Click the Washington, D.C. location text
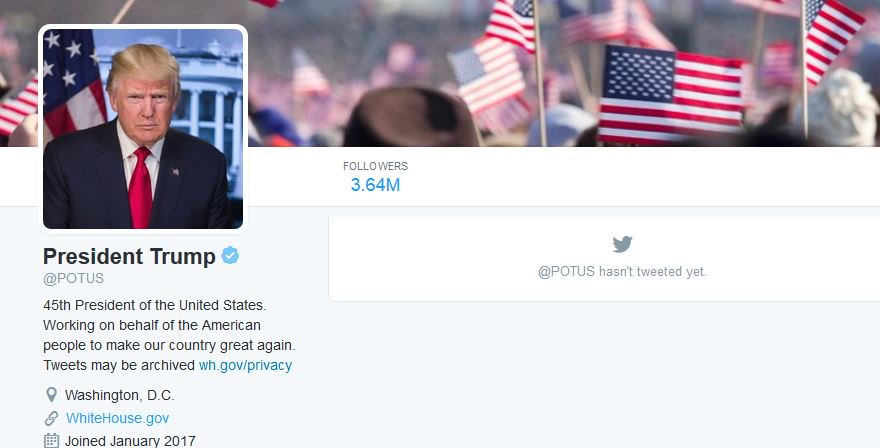 pos(120,395)
